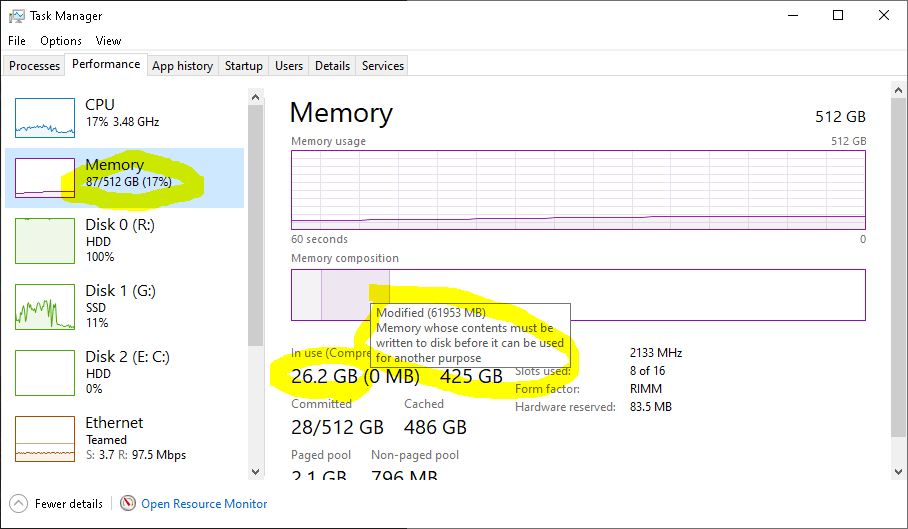This screenshot has width=908, height=529.
Task: Open the File menu
Action: point(17,41)
